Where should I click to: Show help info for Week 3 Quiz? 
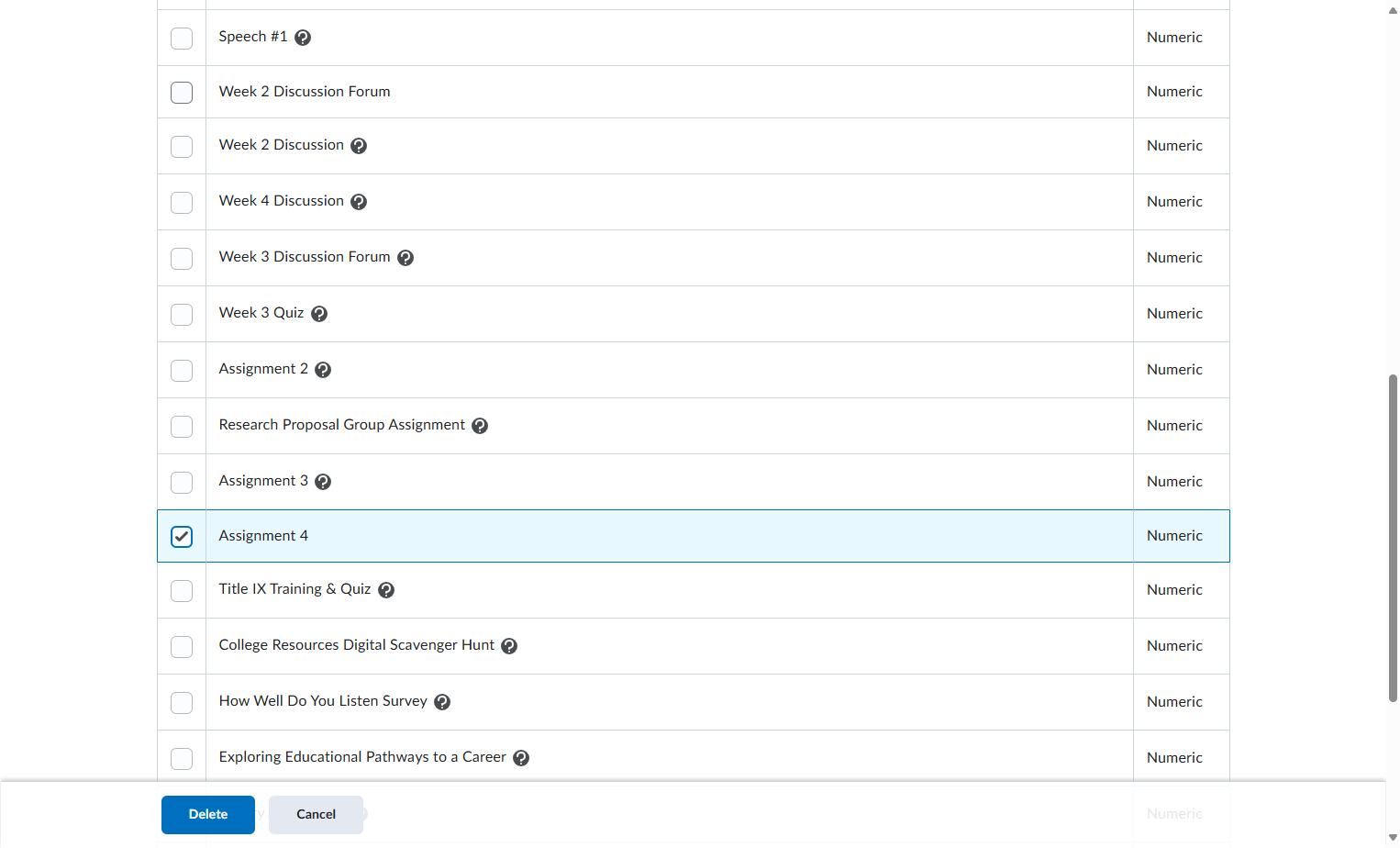[319, 314]
